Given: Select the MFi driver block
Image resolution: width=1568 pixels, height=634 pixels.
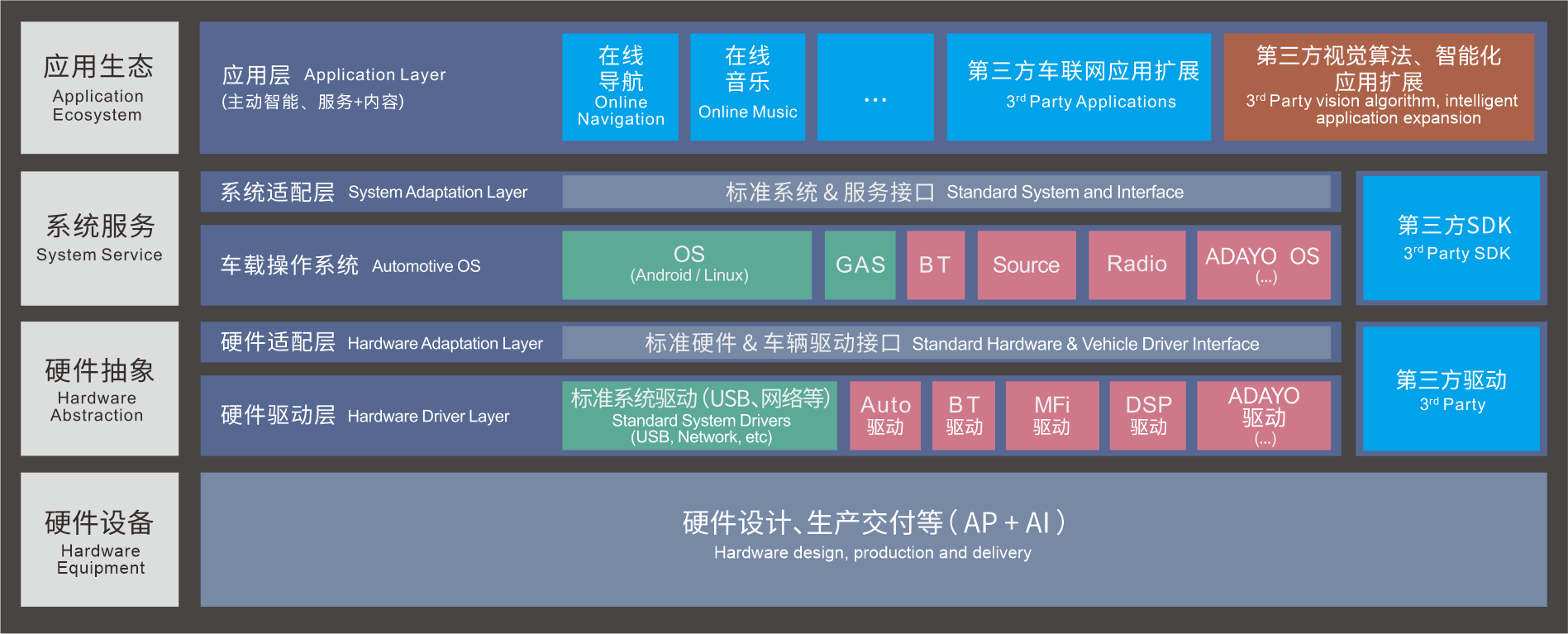Looking at the screenshot, I should coord(1051,415).
